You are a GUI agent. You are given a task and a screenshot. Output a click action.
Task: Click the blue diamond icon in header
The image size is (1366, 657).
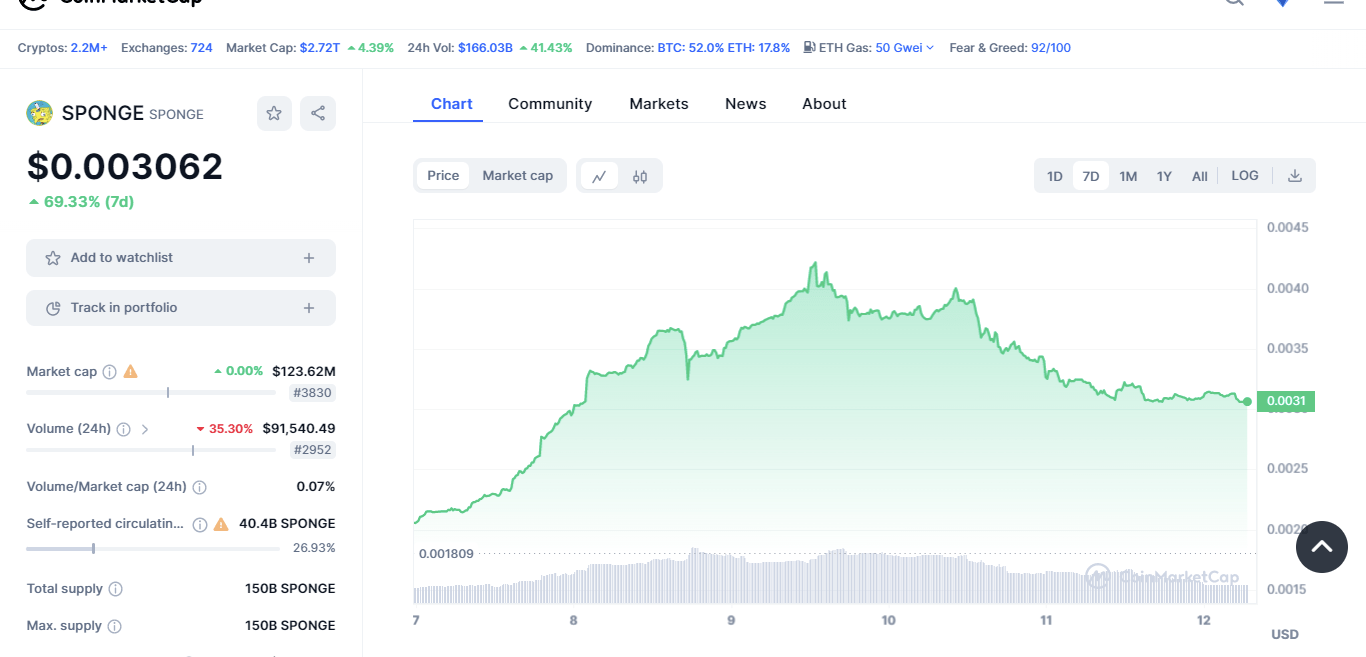(1283, 3)
